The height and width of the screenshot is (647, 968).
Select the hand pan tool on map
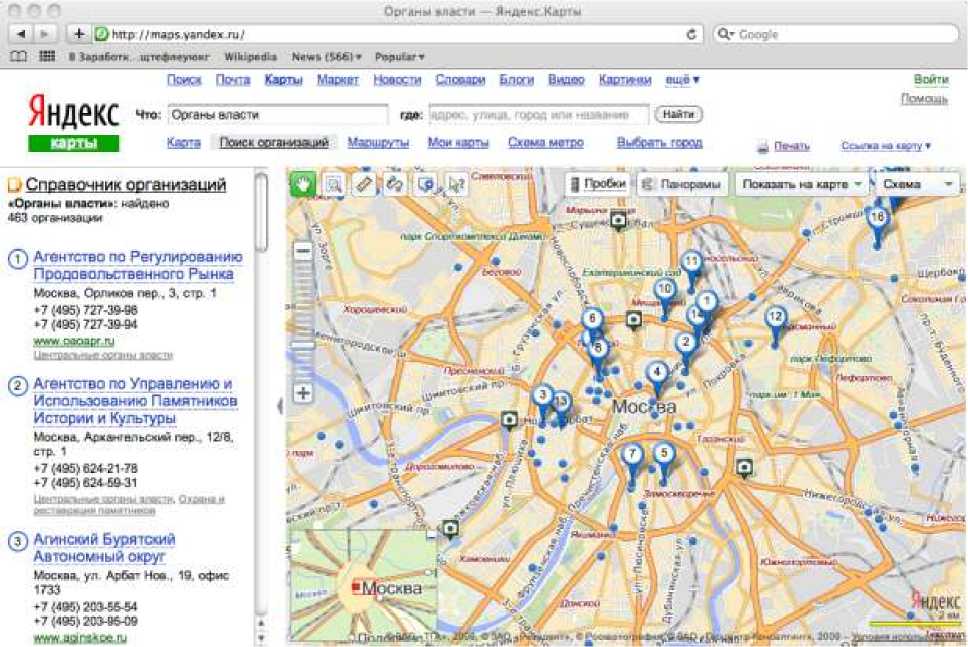click(x=303, y=184)
